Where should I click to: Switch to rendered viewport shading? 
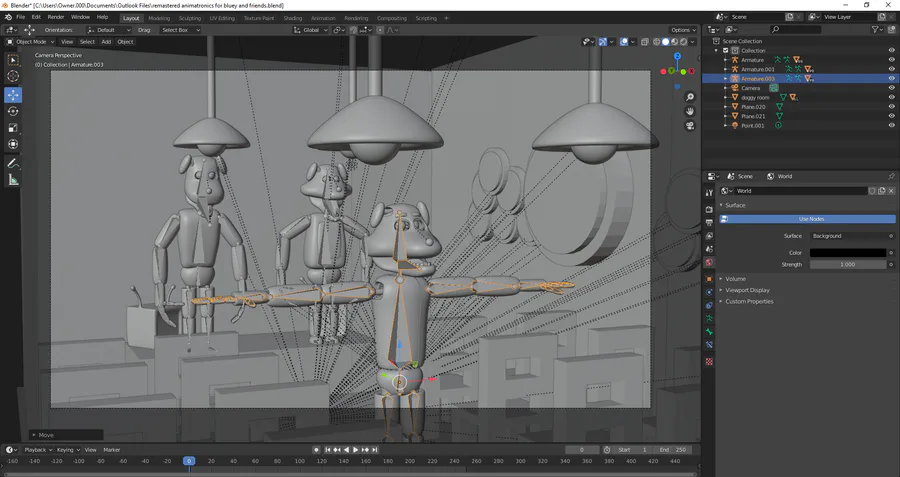[684, 42]
